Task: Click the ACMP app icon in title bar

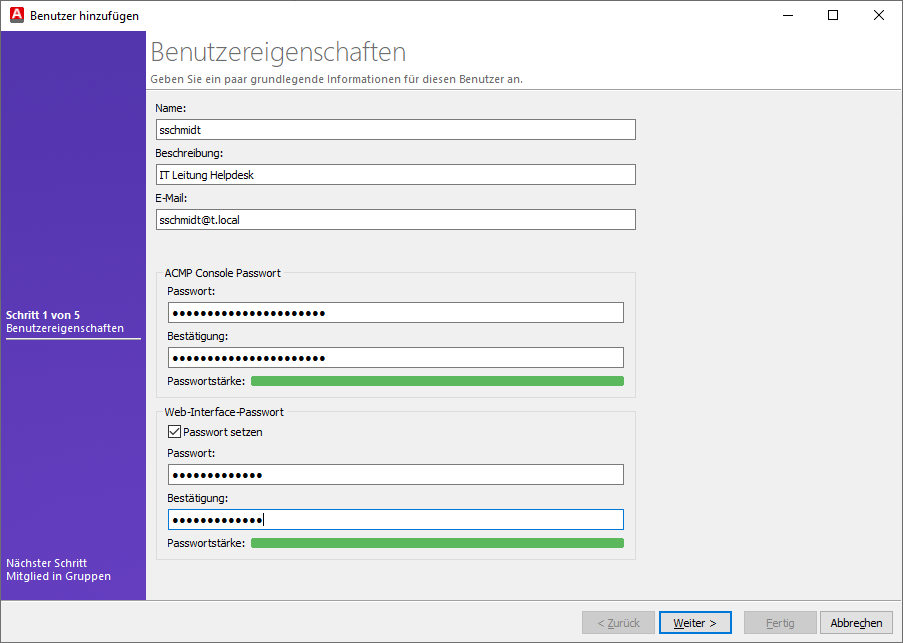Action: click(x=17, y=15)
